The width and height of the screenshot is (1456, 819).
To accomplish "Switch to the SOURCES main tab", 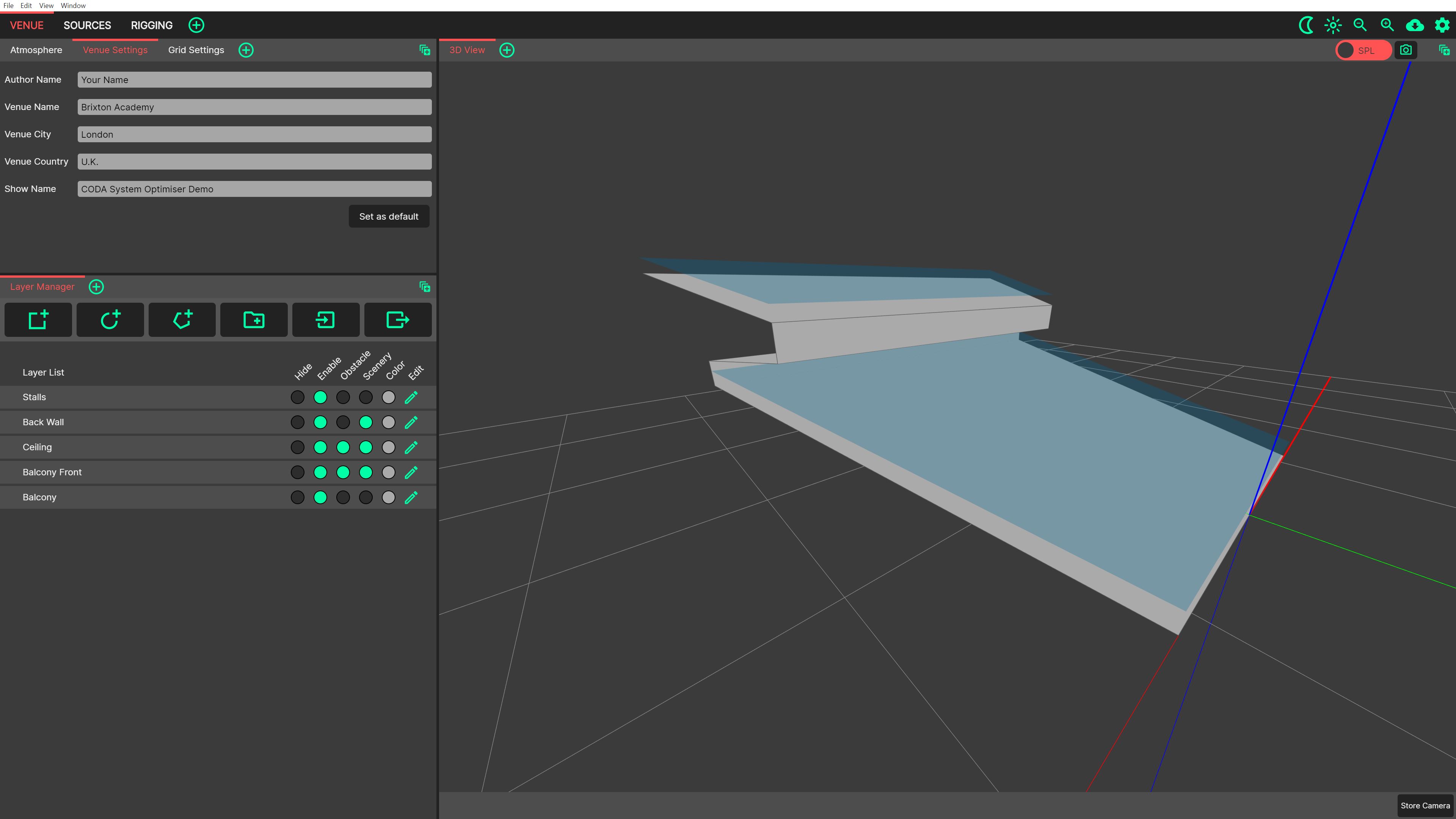I will pyautogui.click(x=87, y=25).
